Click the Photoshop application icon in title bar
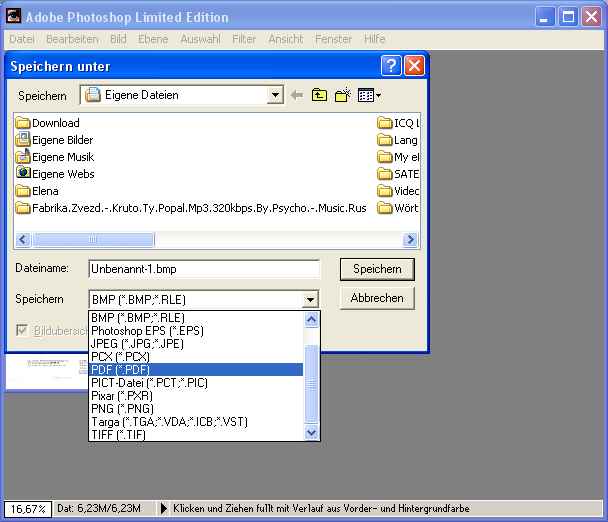 tap(13, 16)
